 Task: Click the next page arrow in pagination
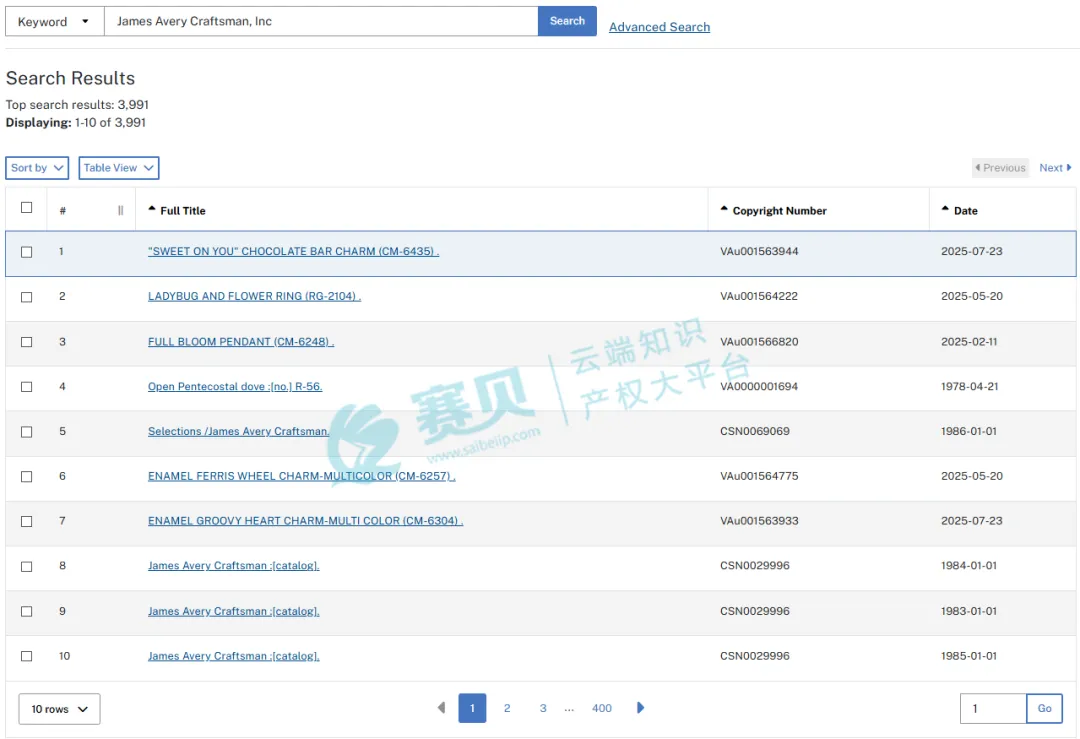tap(641, 707)
